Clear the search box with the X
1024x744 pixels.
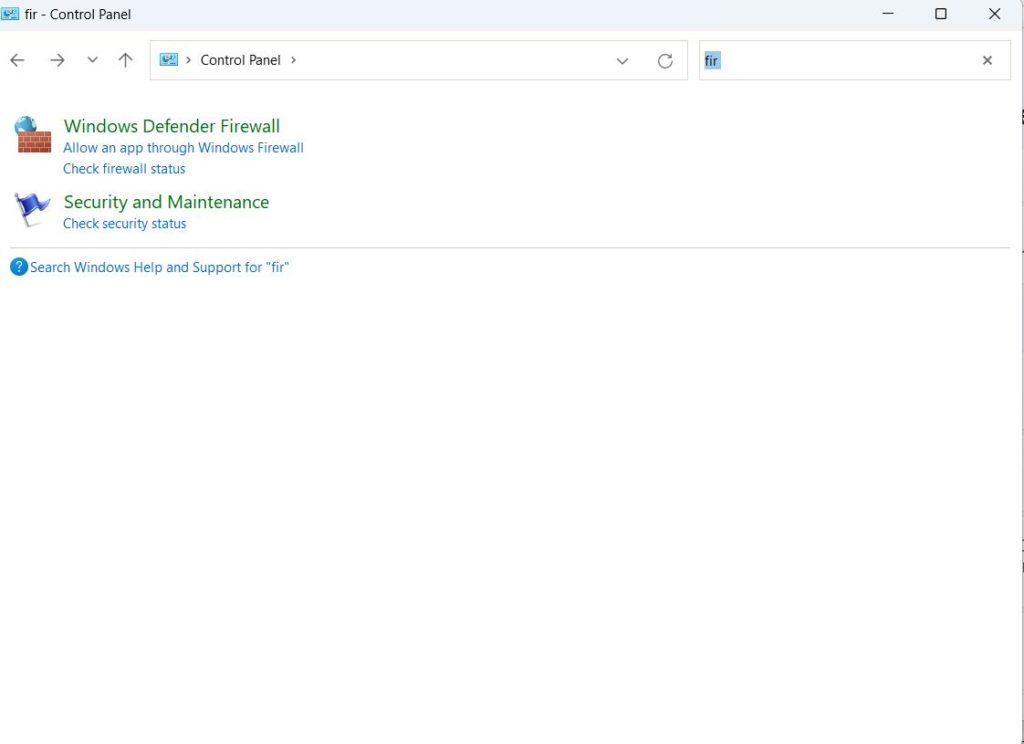987,60
